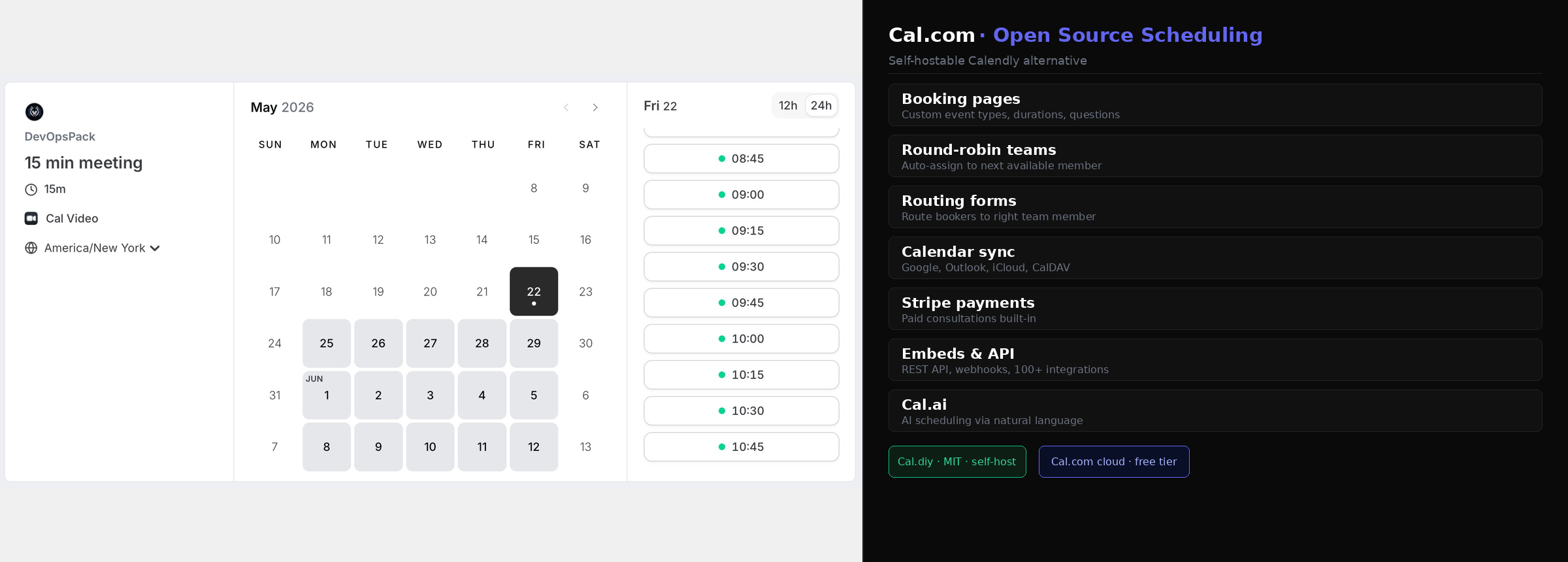The image size is (1568, 562).
Task: Pick Thursday May 28 on calendar
Action: coord(482,343)
